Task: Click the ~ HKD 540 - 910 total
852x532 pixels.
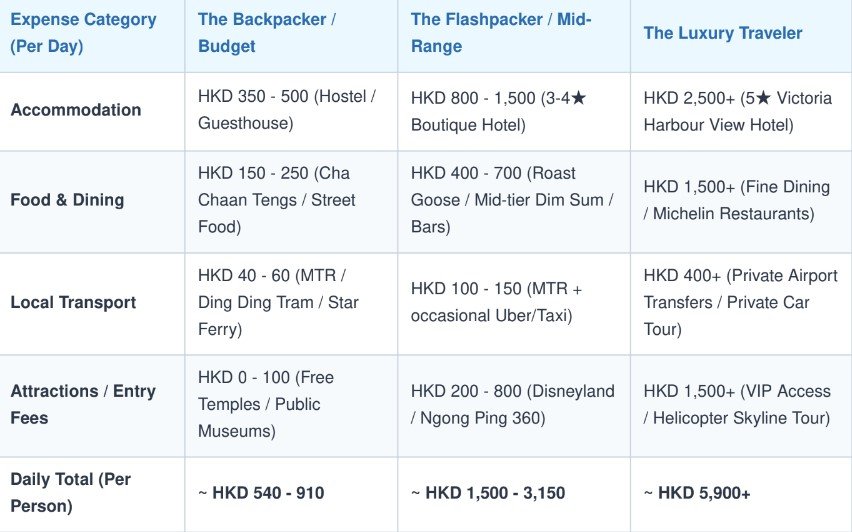Action: point(261,493)
